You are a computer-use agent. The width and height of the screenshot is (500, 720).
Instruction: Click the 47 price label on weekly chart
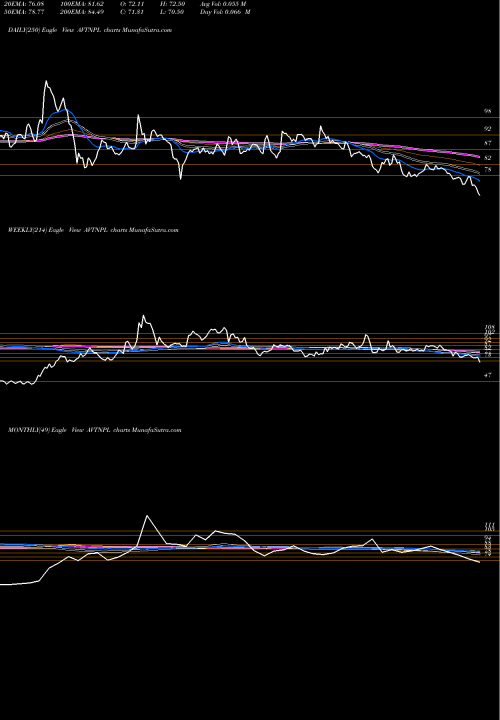pyautogui.click(x=488, y=376)
